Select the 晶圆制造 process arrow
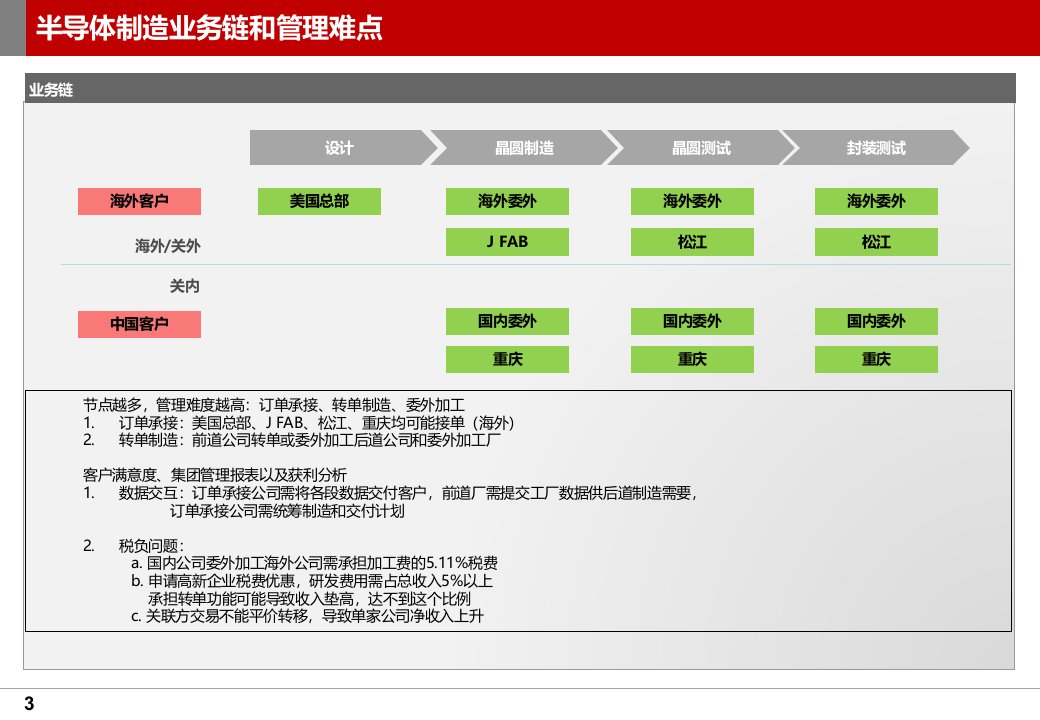The width and height of the screenshot is (1040, 720). [x=524, y=148]
